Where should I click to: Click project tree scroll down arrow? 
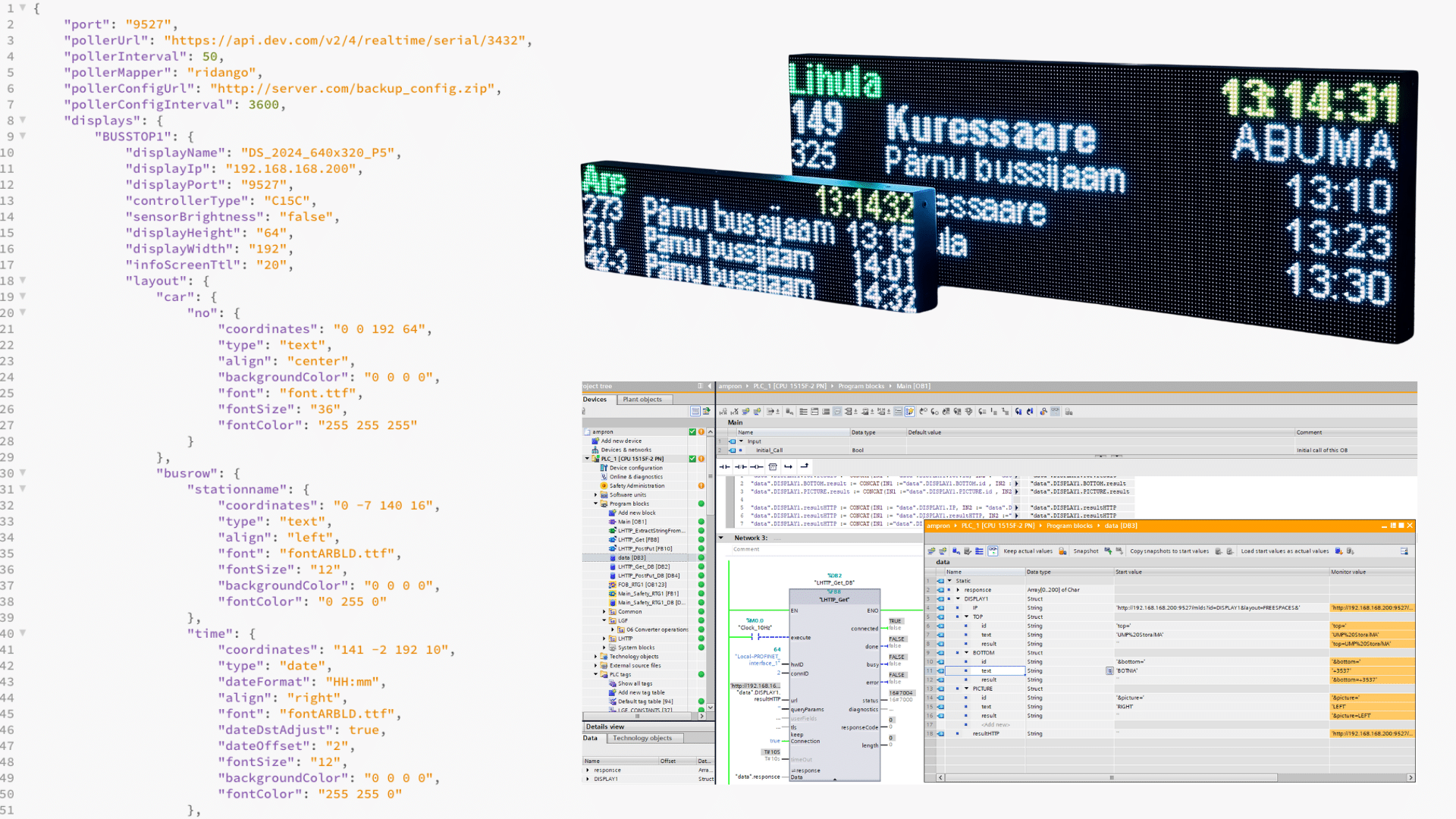coord(711,708)
